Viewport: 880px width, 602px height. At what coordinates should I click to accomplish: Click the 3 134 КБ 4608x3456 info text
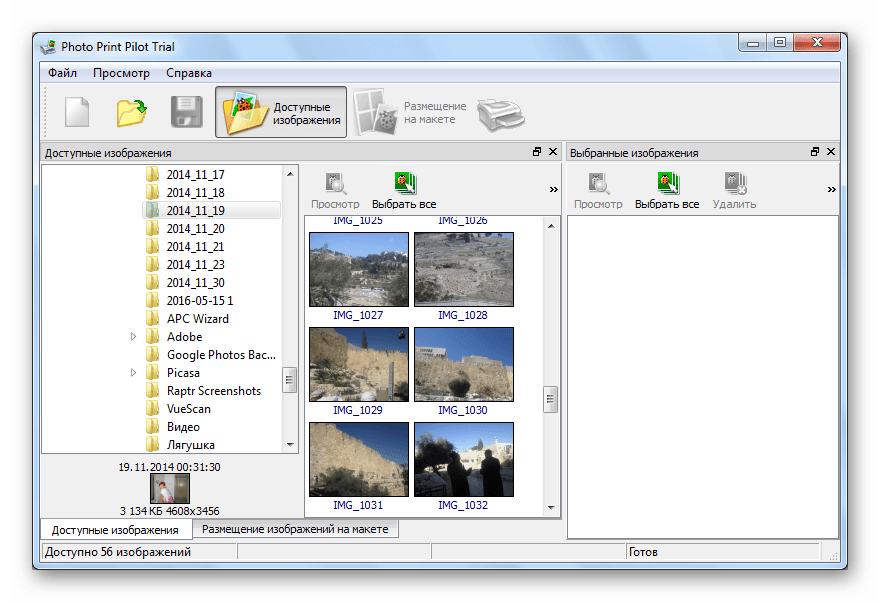169,511
